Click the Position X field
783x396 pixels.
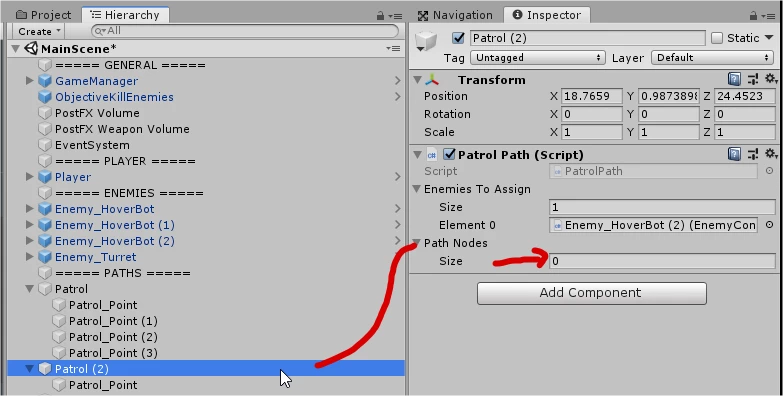[592, 96]
